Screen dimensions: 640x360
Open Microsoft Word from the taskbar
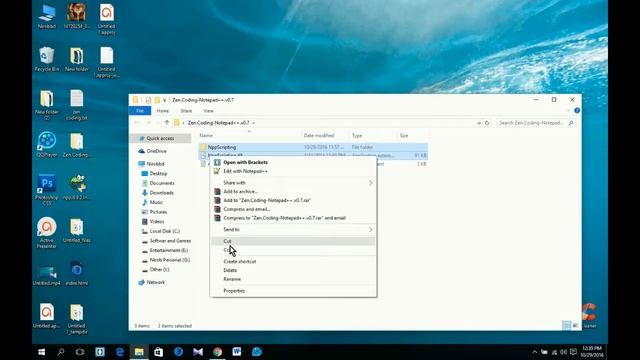pyautogui.click(x=237, y=352)
